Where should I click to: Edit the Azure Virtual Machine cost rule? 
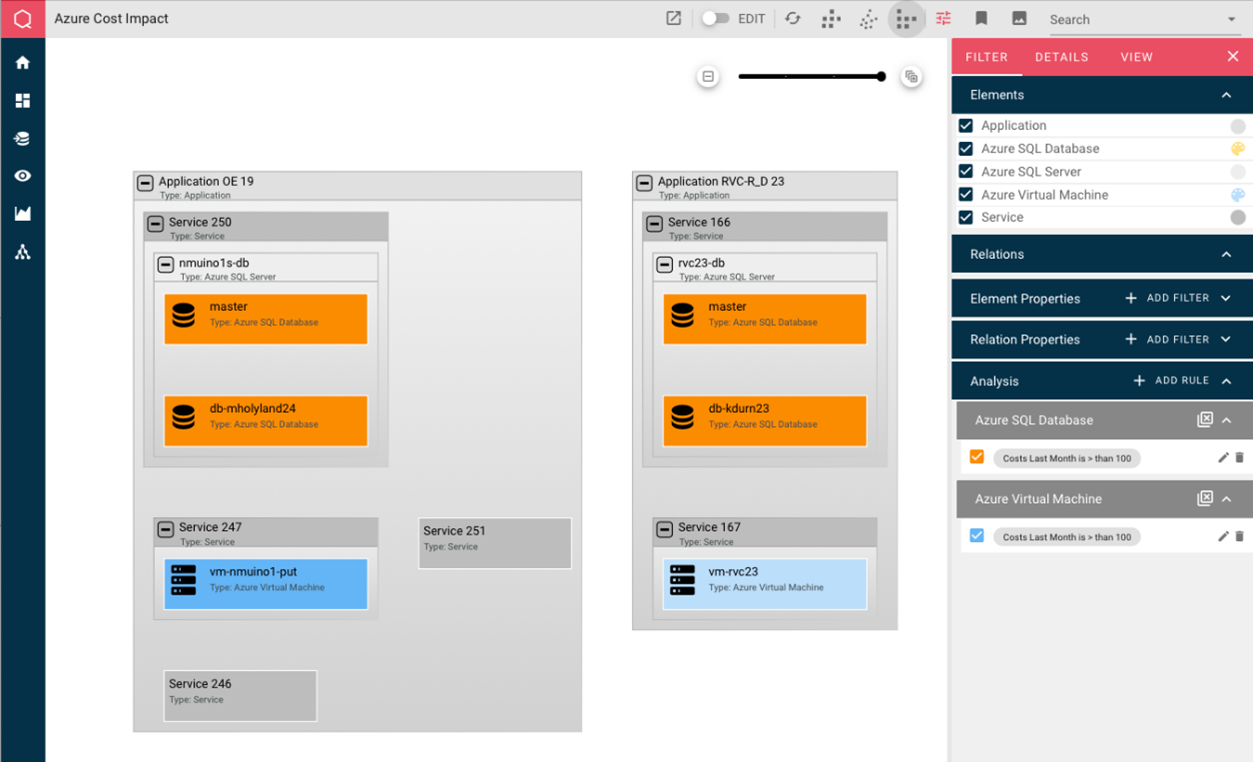click(1222, 537)
